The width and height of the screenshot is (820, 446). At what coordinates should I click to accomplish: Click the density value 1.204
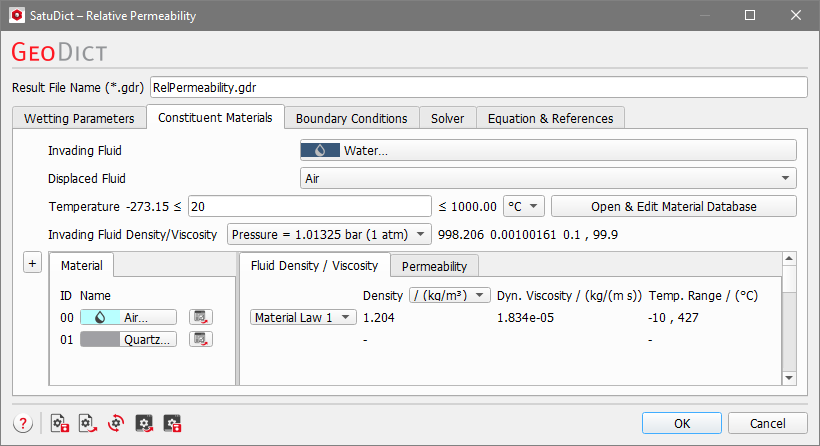point(379,317)
